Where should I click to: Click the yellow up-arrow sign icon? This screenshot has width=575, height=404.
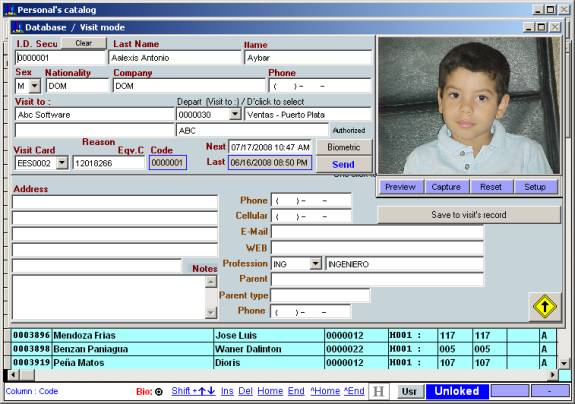(x=545, y=306)
